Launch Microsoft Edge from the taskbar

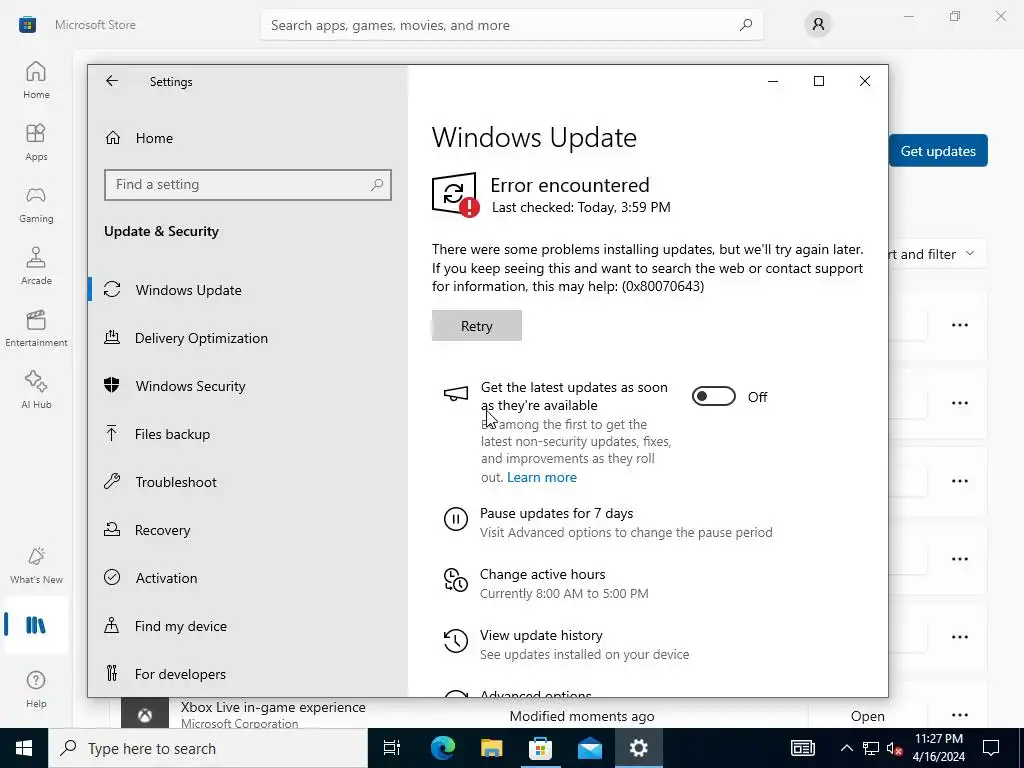click(x=442, y=748)
